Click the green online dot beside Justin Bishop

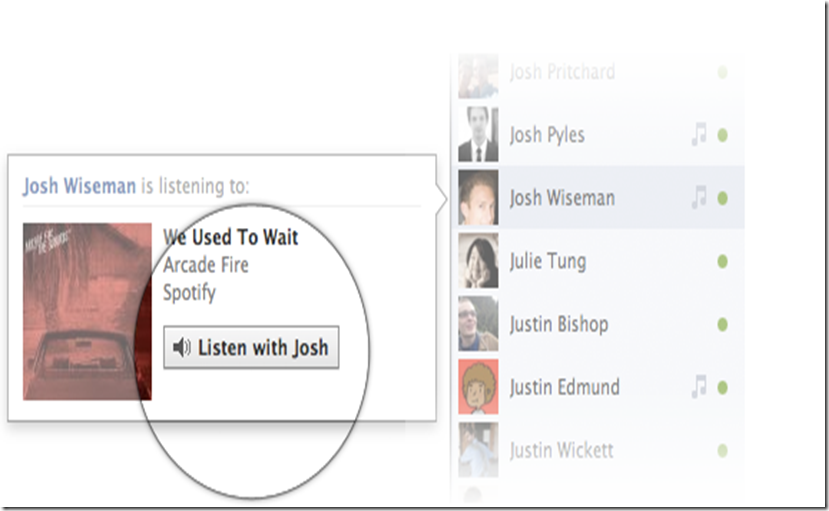(722, 324)
